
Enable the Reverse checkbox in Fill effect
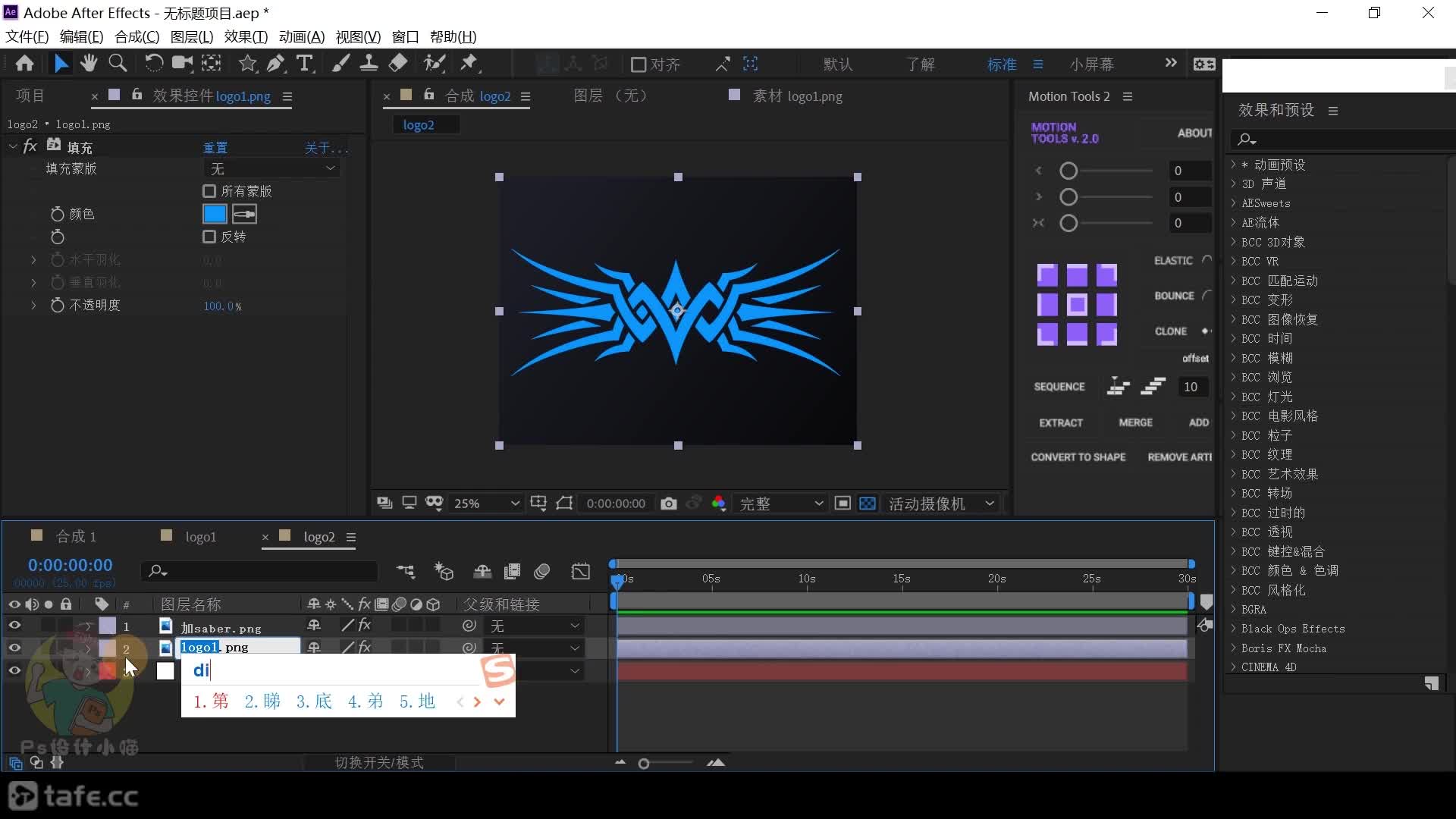click(x=210, y=236)
